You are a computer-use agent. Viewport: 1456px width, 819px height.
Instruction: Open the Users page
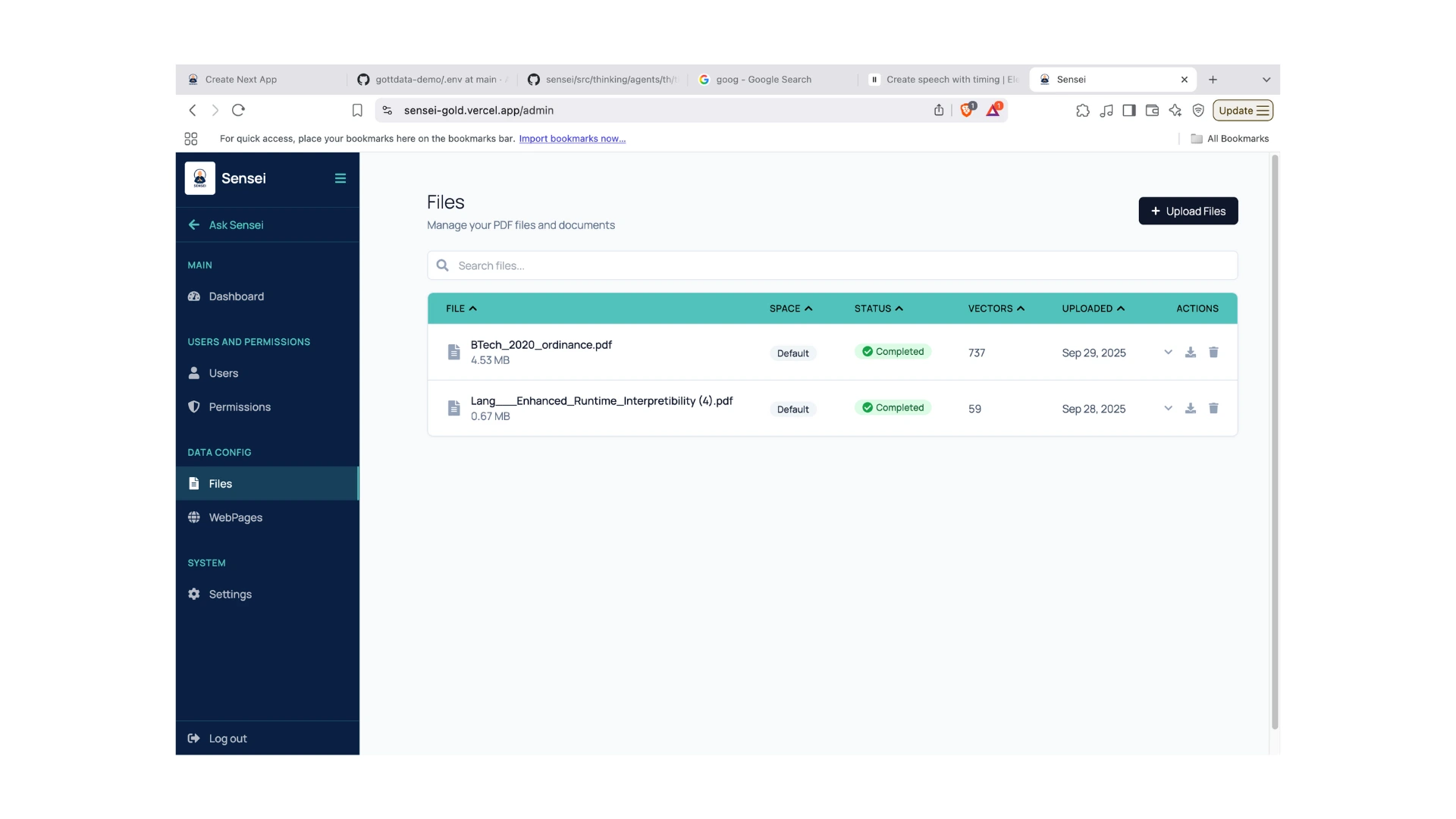tap(267, 373)
